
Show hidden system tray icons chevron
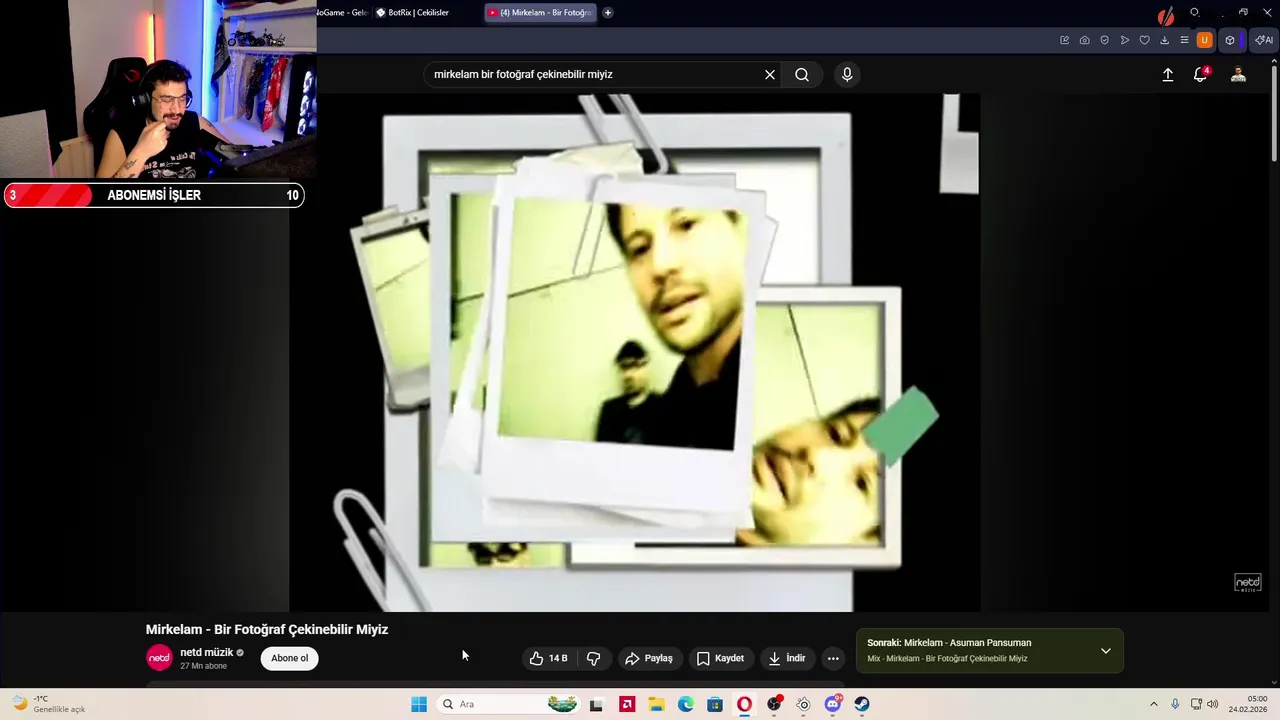click(x=1153, y=704)
